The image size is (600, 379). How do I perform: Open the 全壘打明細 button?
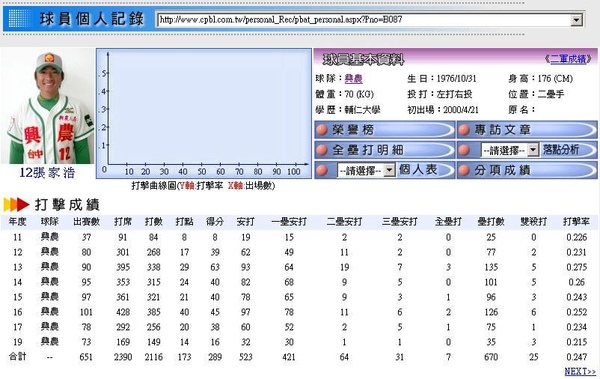pos(385,150)
